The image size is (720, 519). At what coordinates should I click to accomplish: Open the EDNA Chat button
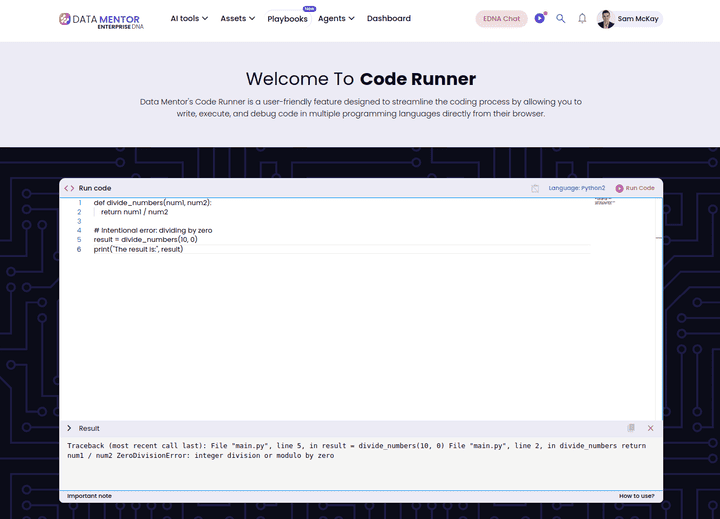coord(501,19)
